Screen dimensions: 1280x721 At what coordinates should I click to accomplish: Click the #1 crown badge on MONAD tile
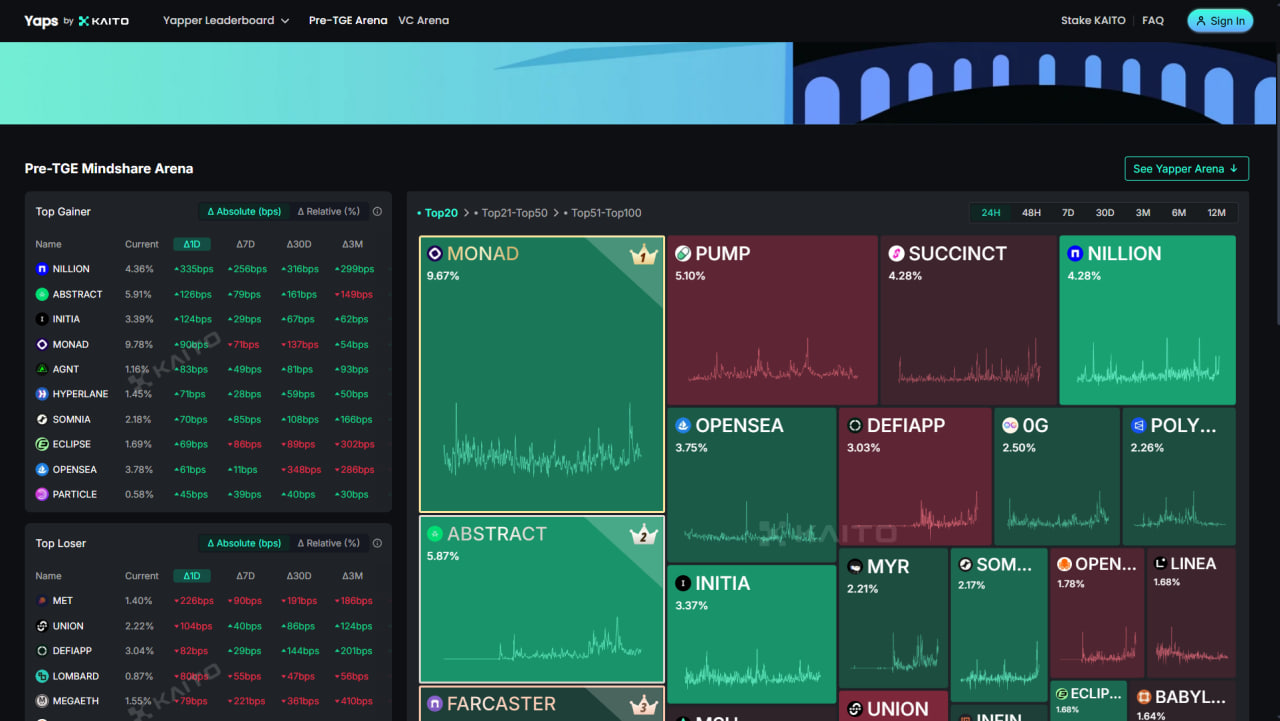point(643,255)
